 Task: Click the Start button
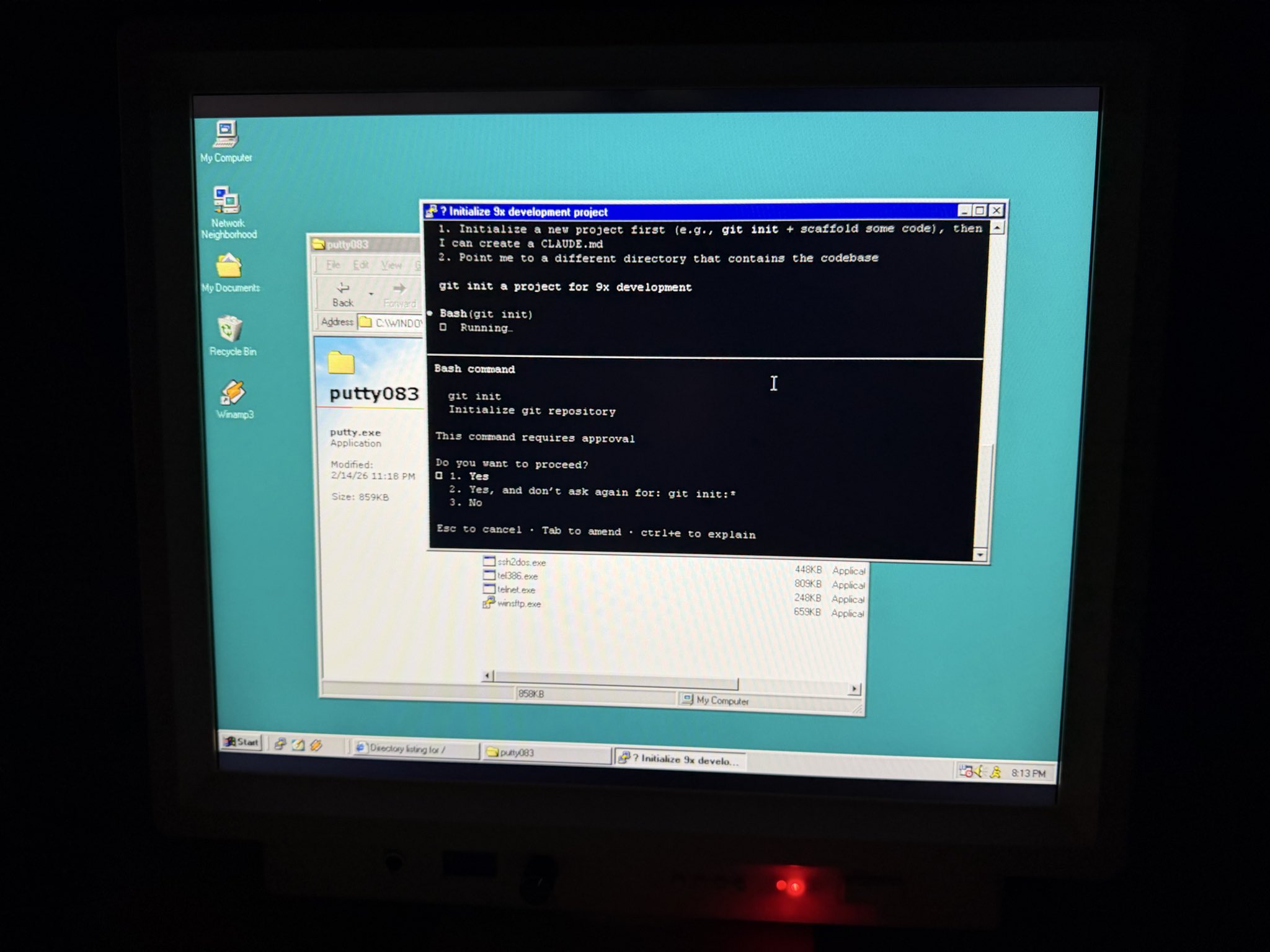pyautogui.click(x=241, y=742)
